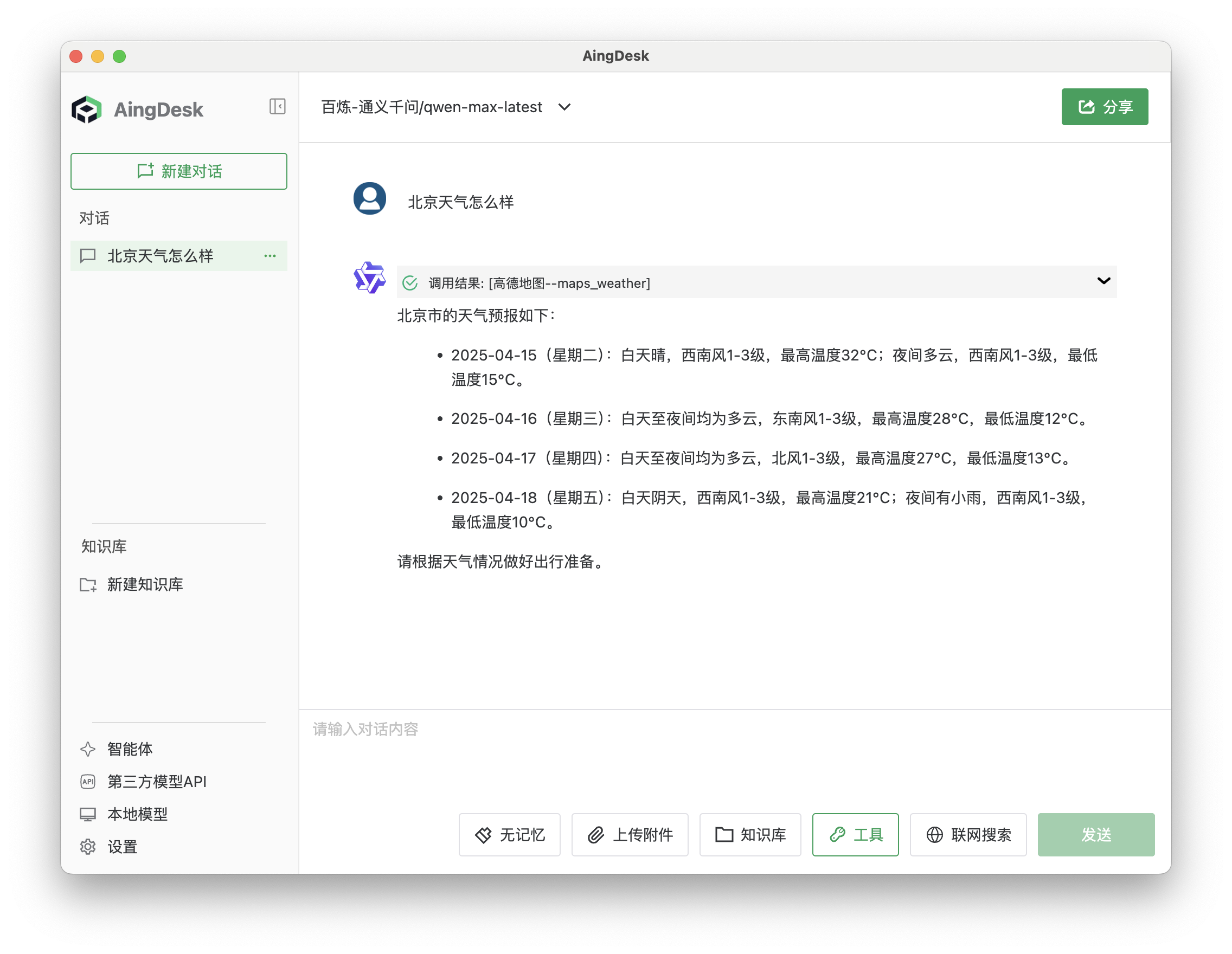Collapse the sidebar with the panel icon
This screenshot has width=1232, height=954.
[277, 107]
